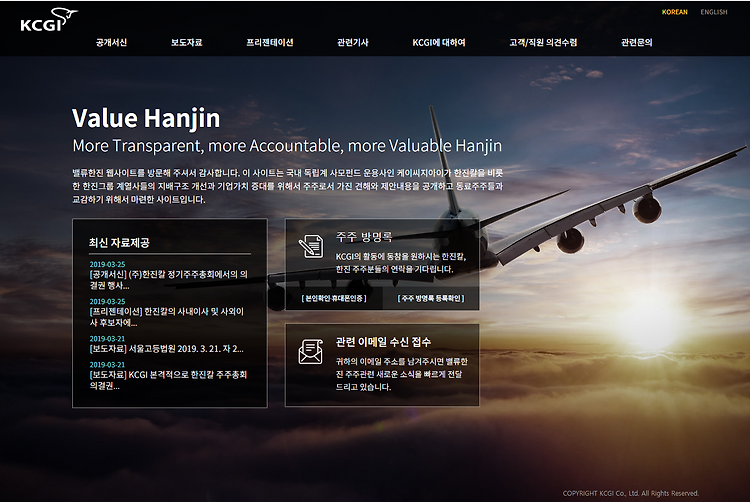The height and width of the screenshot is (502, 750).
Task: Switch language to KOREAN
Action: [674, 12]
